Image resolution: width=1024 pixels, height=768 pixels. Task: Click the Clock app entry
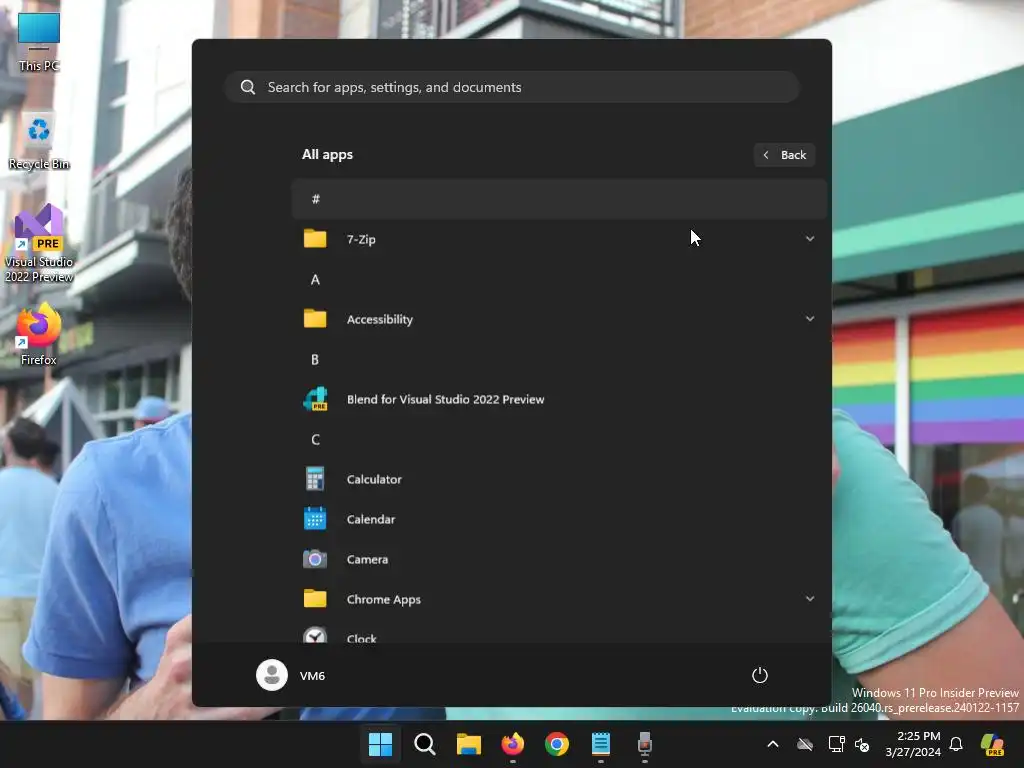tap(559, 635)
